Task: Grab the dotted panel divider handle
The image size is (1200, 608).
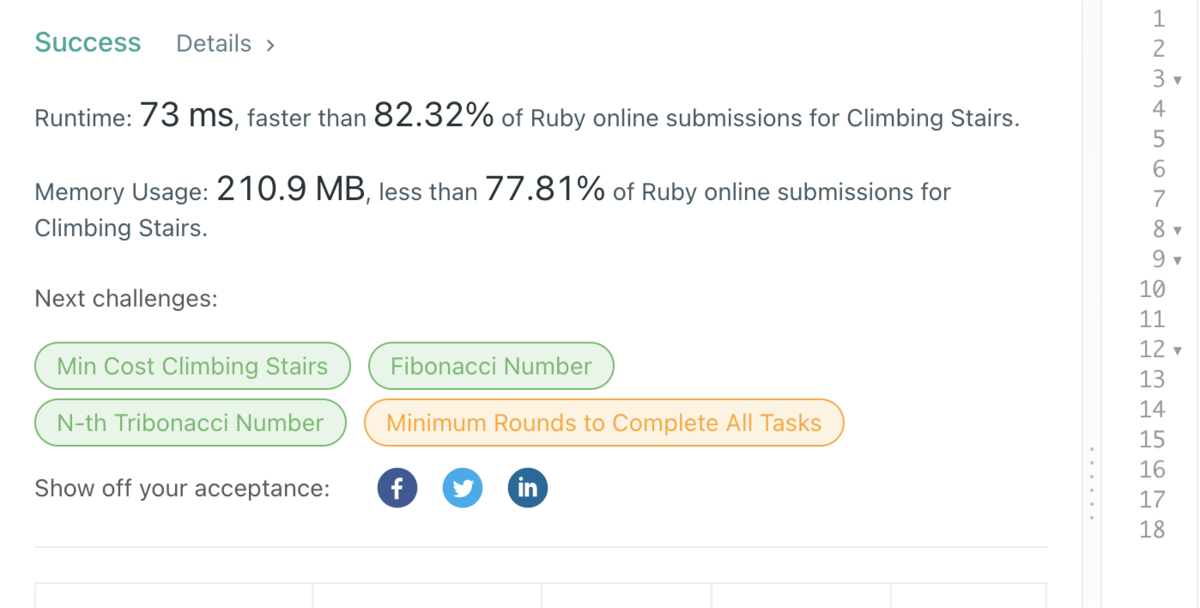Action: pyautogui.click(x=1092, y=482)
